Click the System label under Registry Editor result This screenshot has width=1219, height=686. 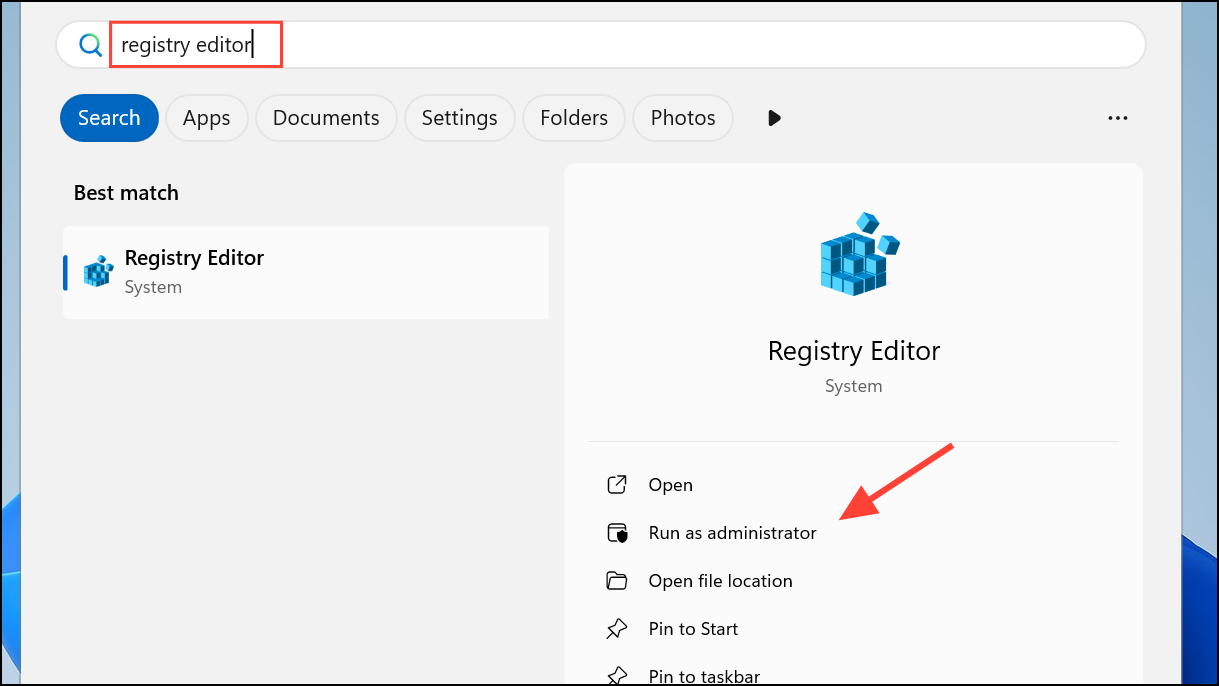click(x=153, y=287)
